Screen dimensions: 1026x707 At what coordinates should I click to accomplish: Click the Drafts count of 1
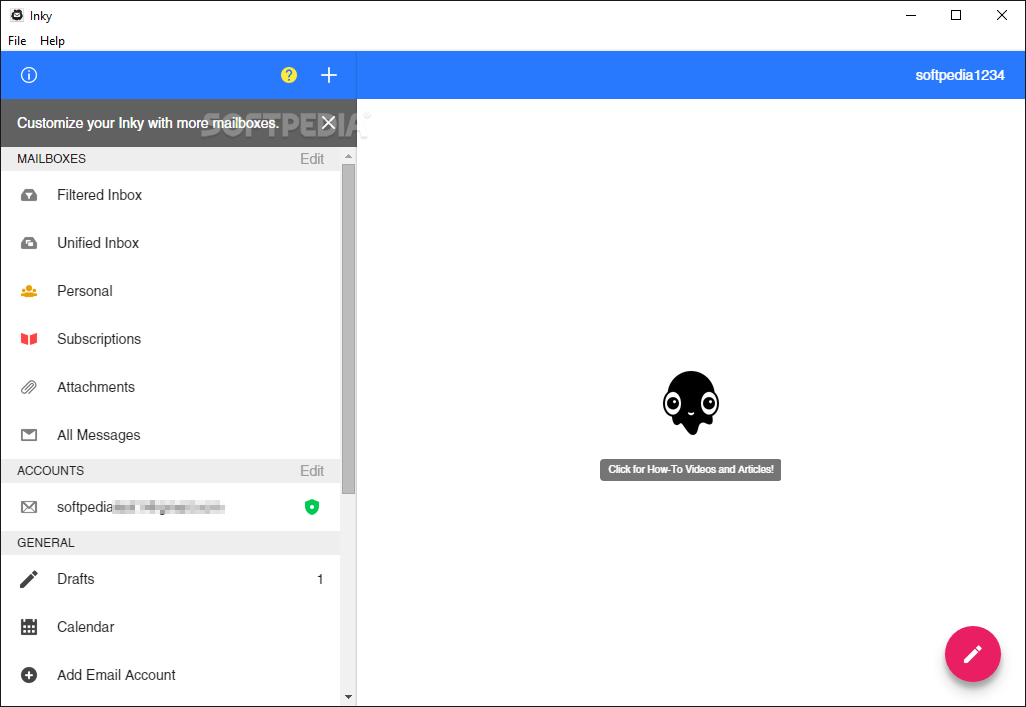click(x=320, y=579)
